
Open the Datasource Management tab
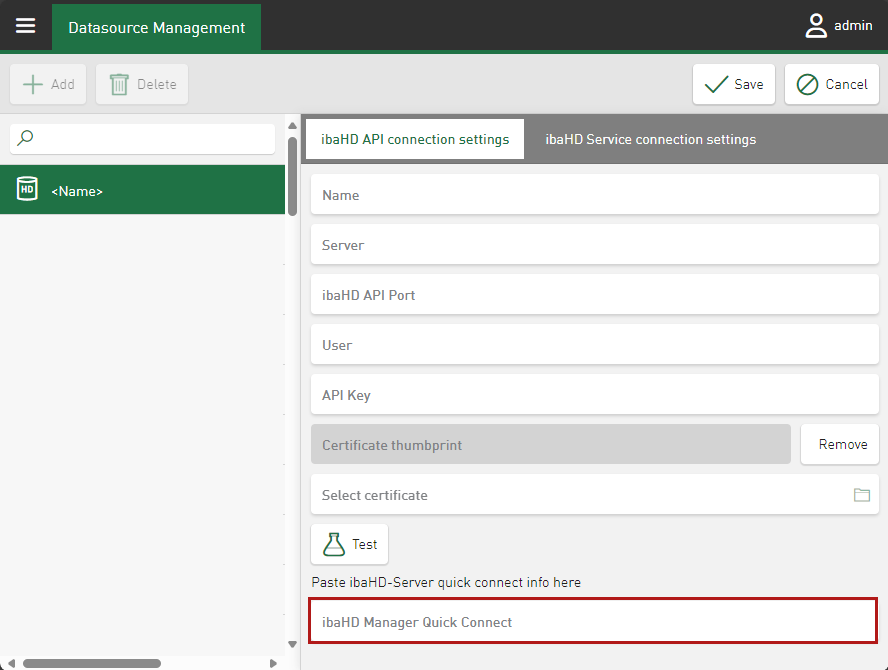pyautogui.click(x=156, y=28)
